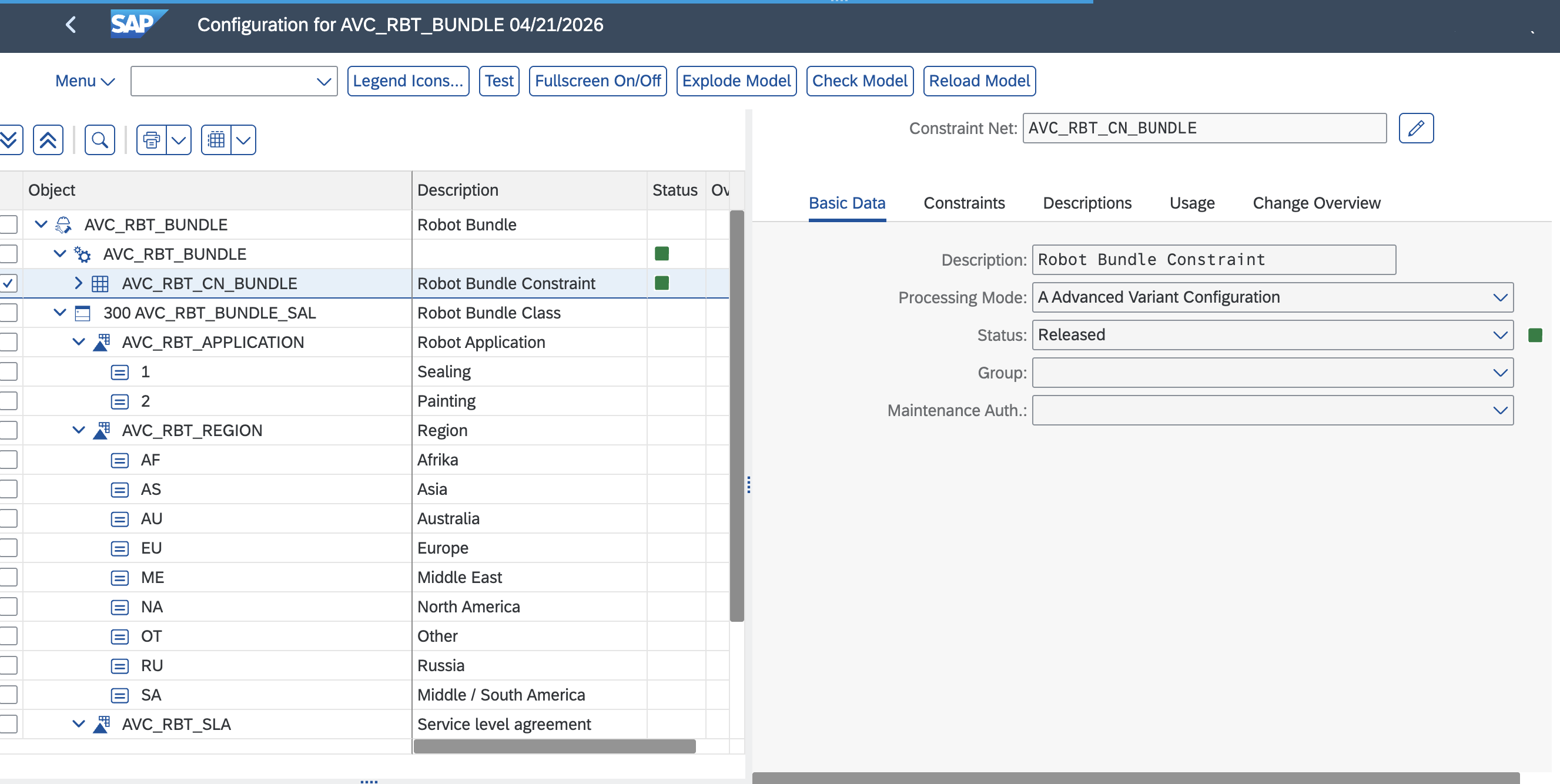The image size is (1560, 784).
Task: Click the value icon of ME row
Action: 120,578
